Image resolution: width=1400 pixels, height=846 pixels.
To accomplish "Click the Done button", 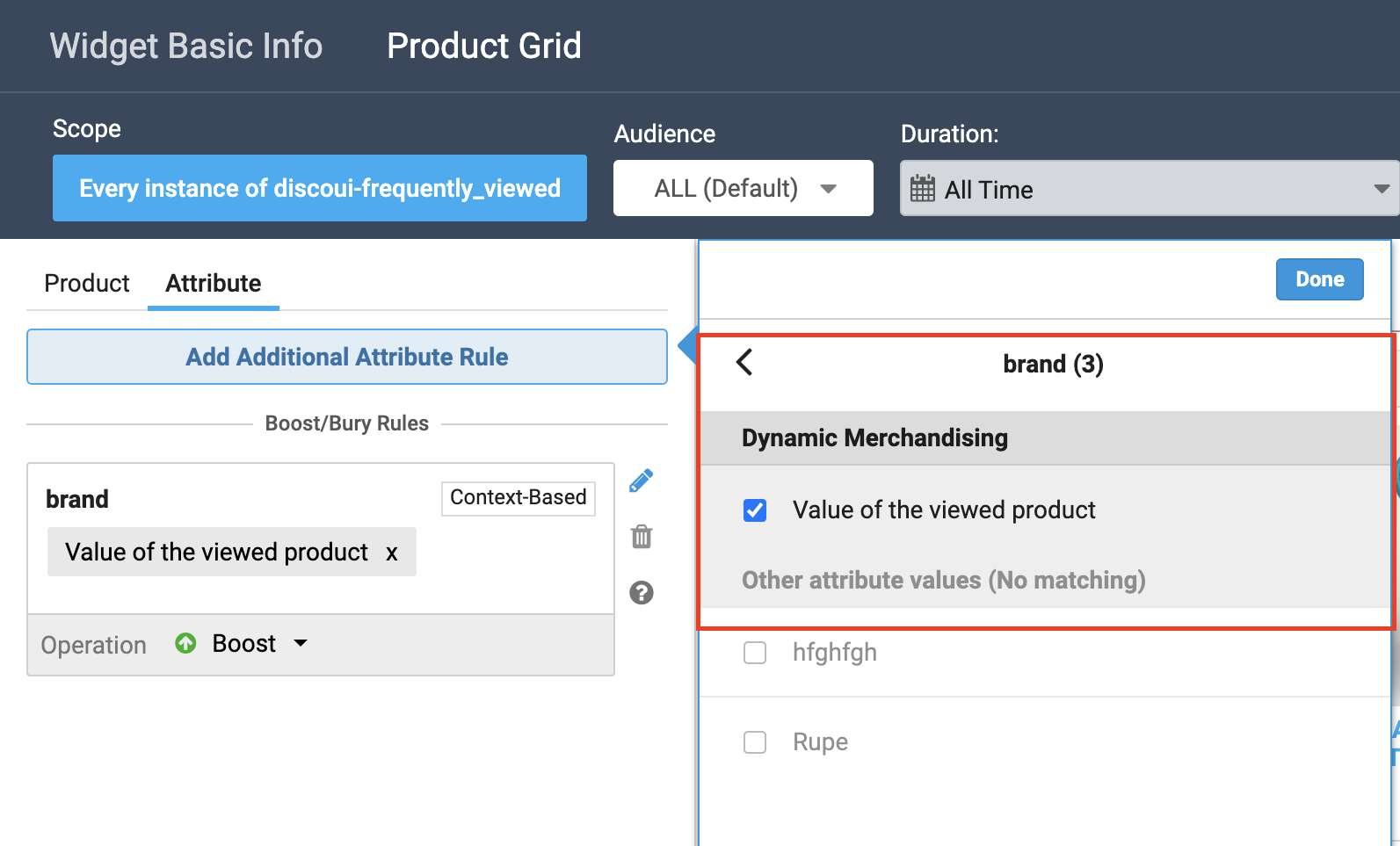I will pos(1319,279).
